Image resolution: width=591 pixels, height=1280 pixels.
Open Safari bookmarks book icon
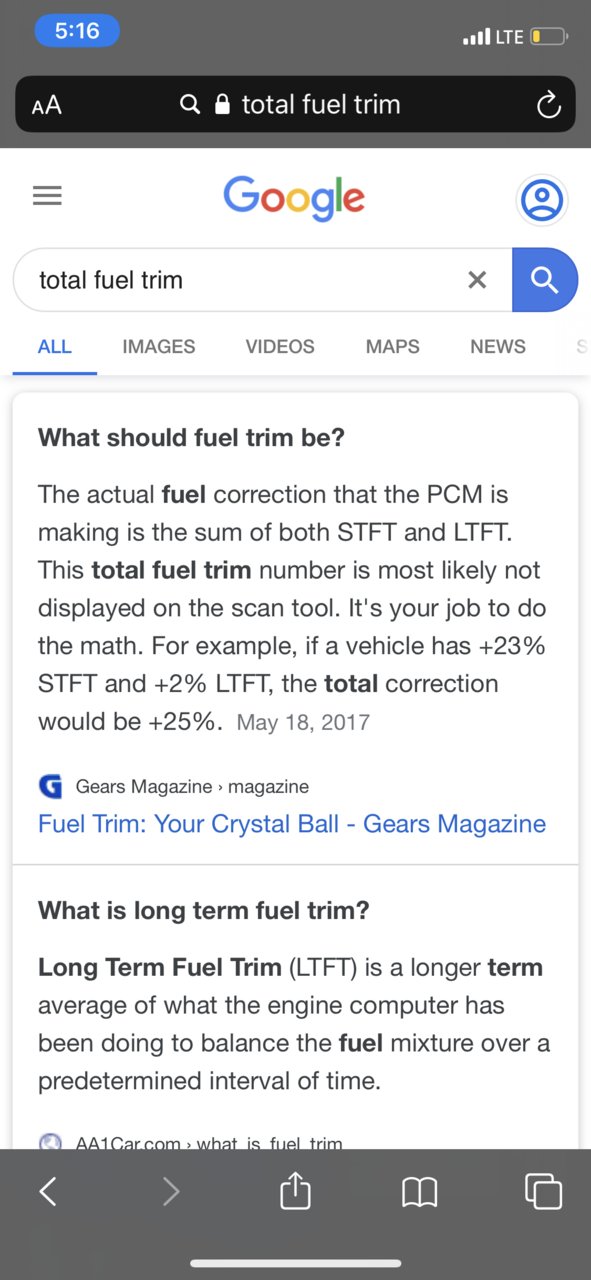coord(419,1191)
